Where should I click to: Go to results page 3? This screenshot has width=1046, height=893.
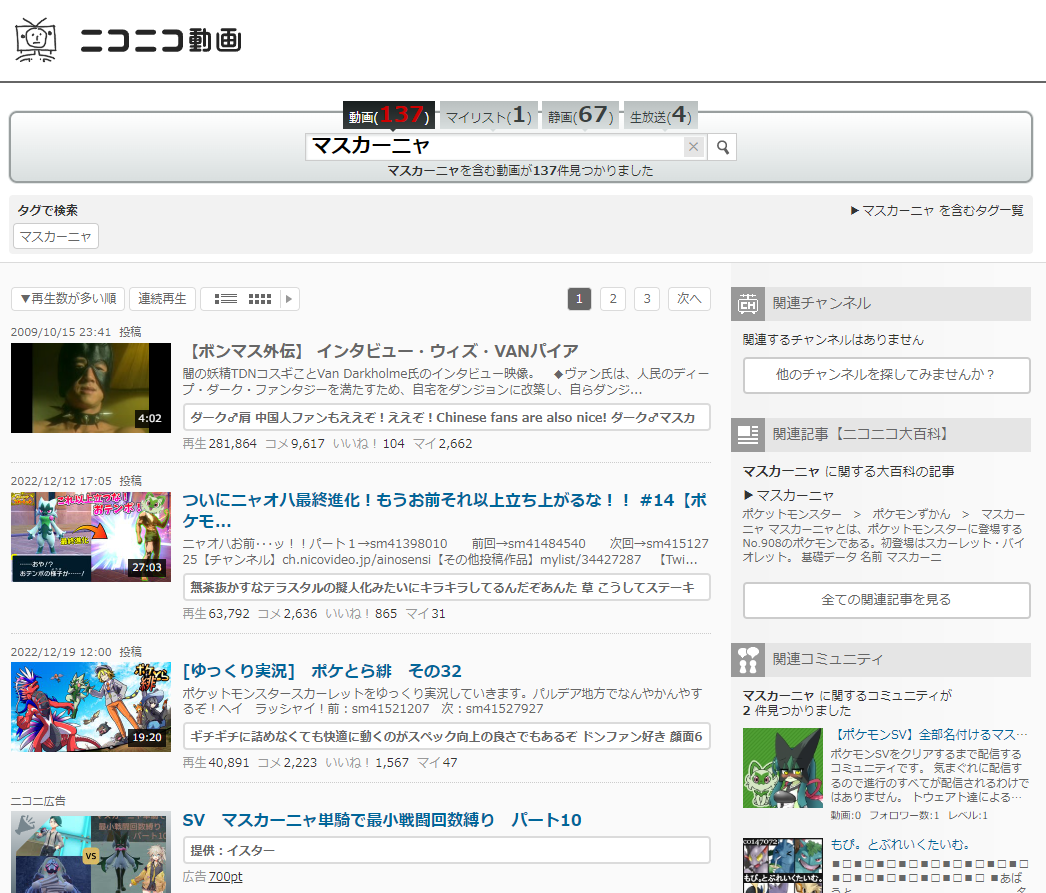(646, 299)
